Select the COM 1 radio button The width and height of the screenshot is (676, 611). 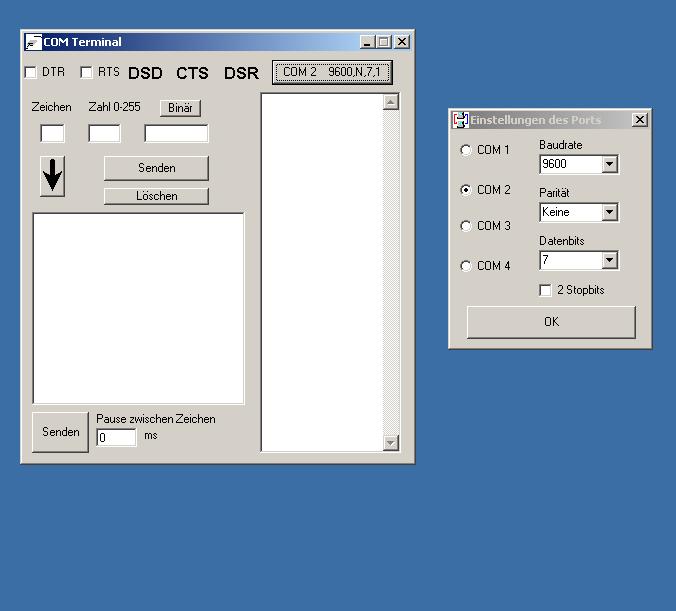(466, 150)
